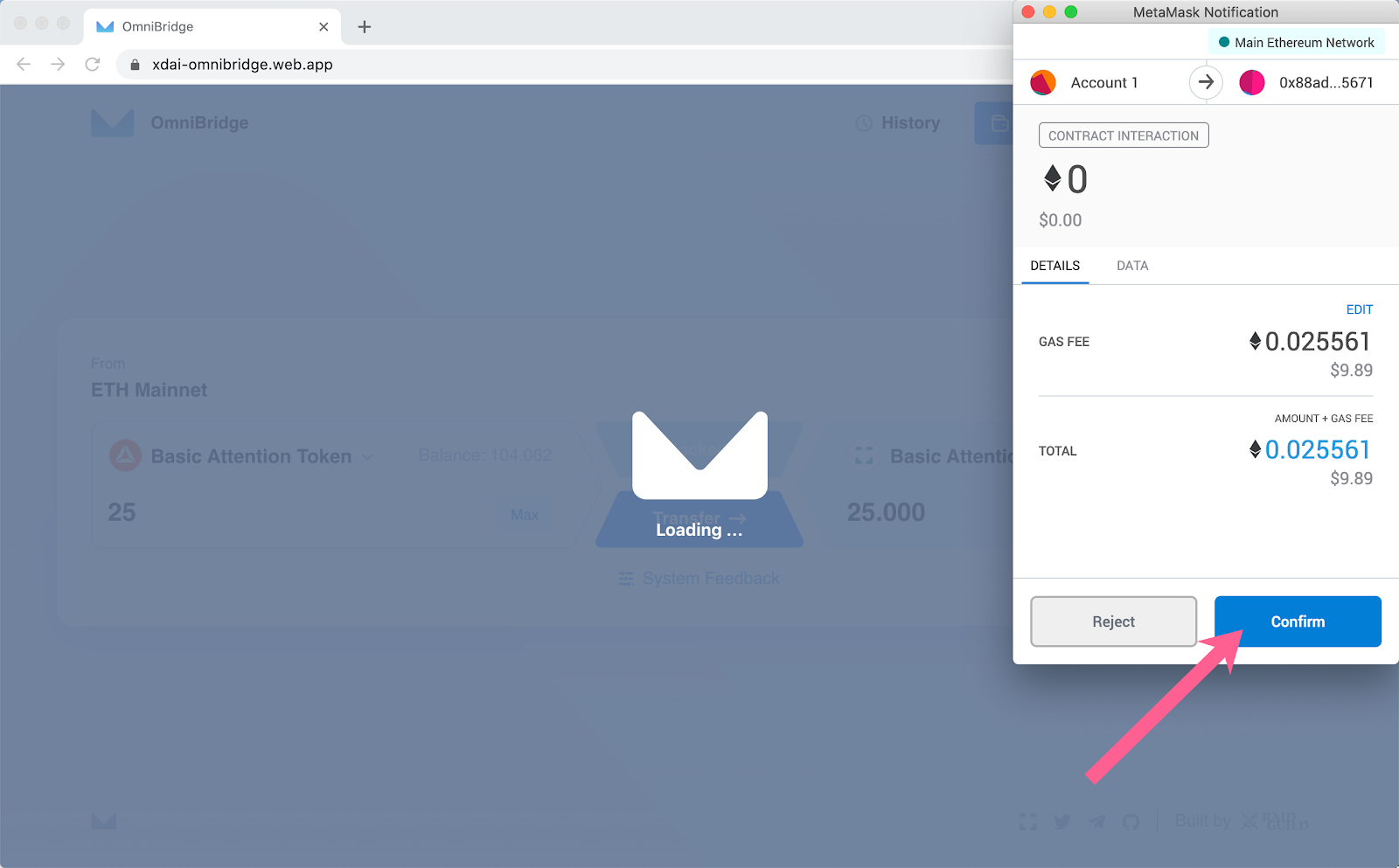The width and height of the screenshot is (1399, 868).
Task: Click the destination token placeholder icon
Action: (864, 455)
